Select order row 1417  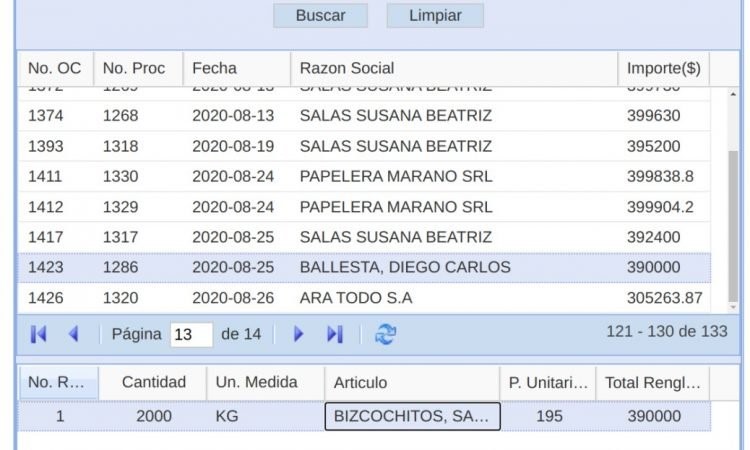coord(364,237)
